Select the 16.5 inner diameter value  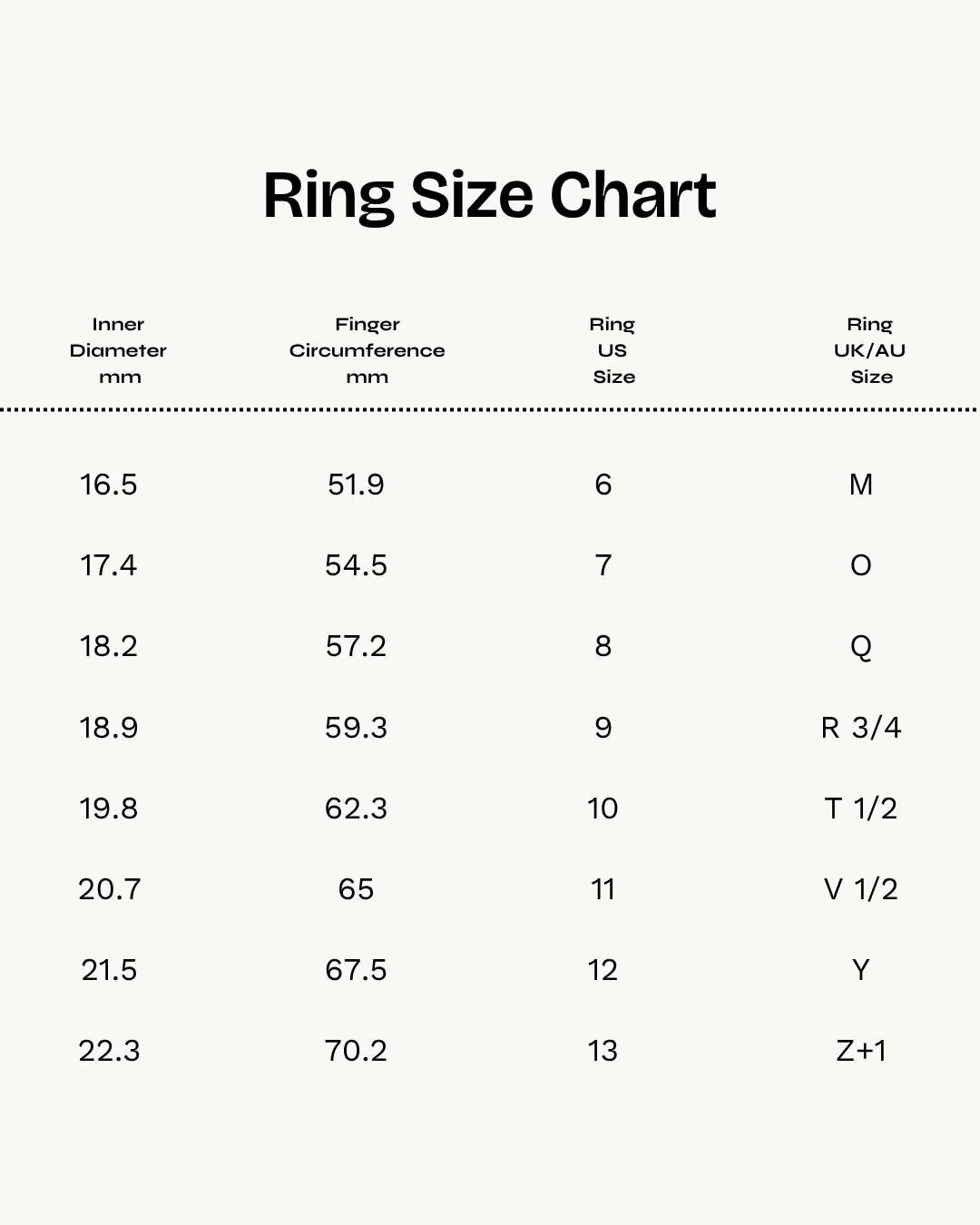[109, 485]
